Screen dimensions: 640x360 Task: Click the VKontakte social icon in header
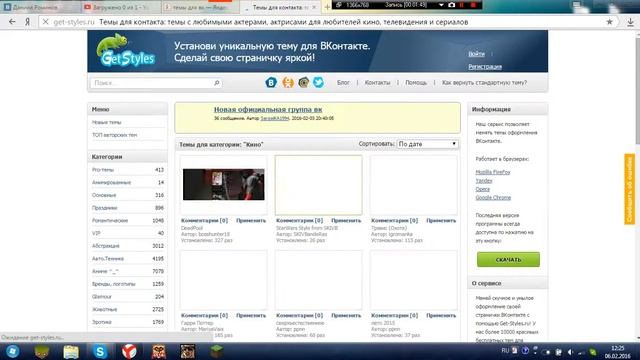tap(271, 82)
